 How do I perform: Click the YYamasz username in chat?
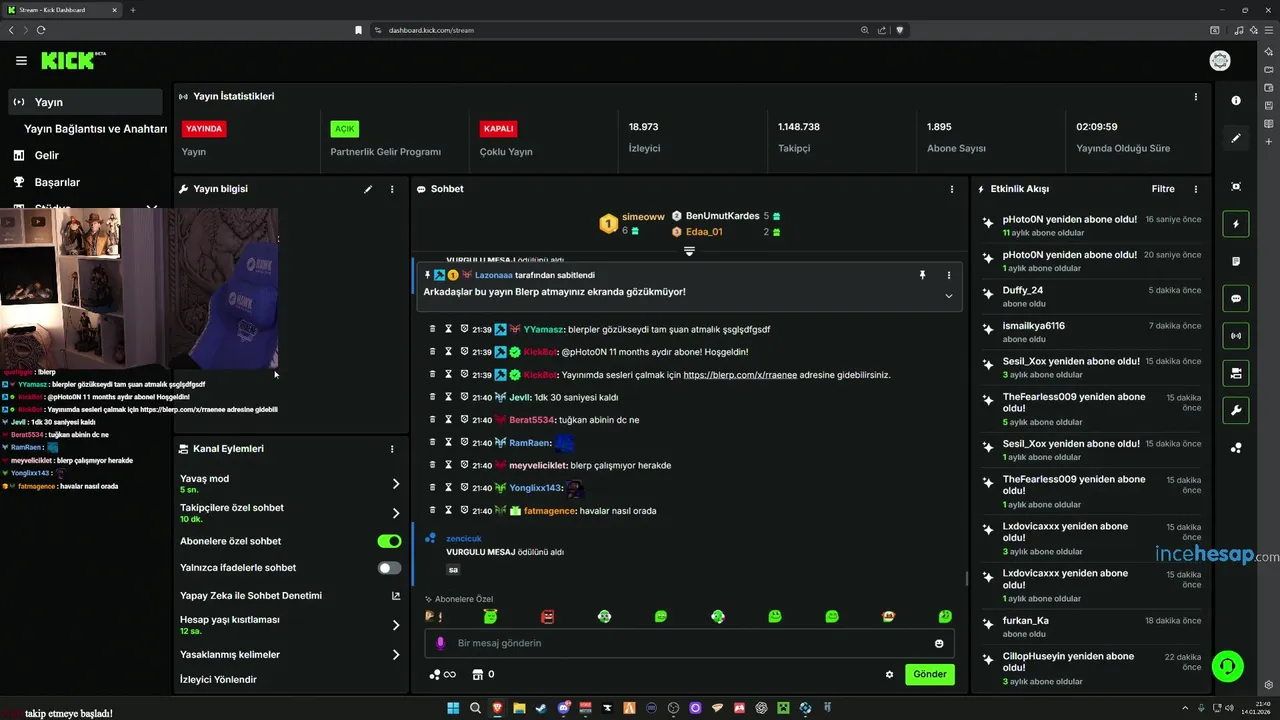tap(544, 329)
